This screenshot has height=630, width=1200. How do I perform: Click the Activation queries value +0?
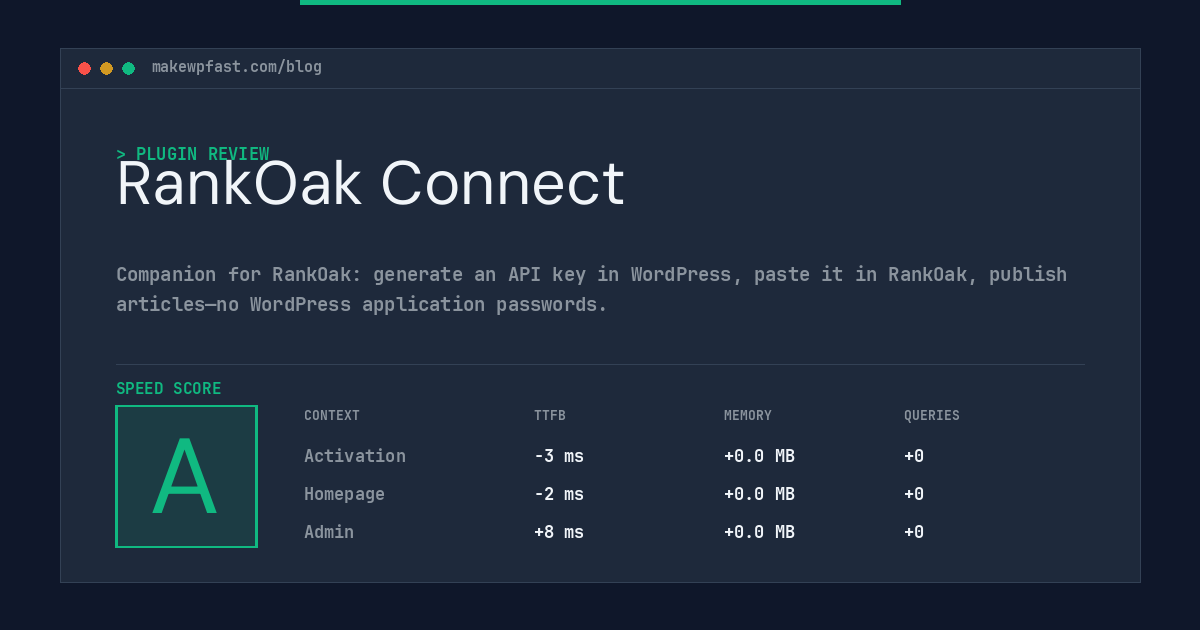pos(914,456)
